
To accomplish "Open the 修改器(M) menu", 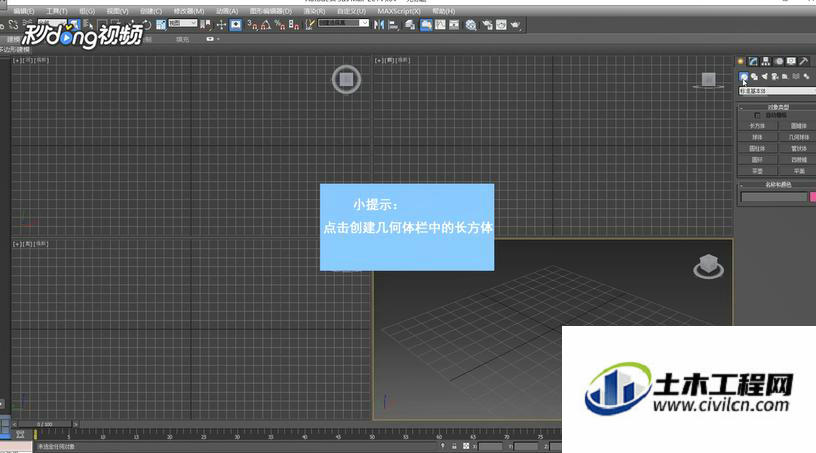I will (x=188, y=11).
